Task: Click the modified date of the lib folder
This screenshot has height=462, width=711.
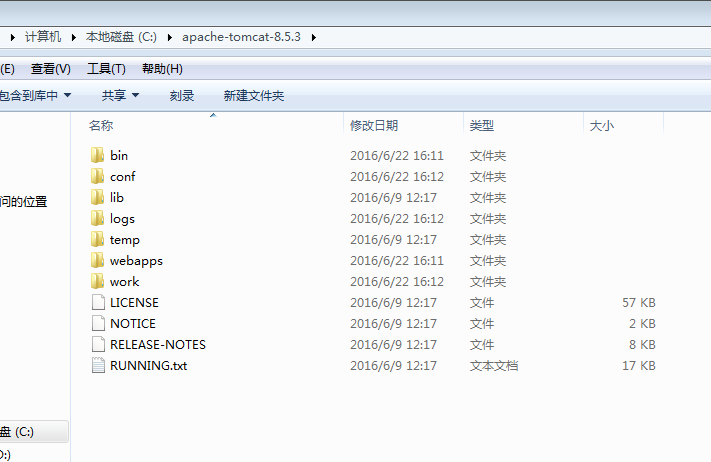Action: click(393, 197)
